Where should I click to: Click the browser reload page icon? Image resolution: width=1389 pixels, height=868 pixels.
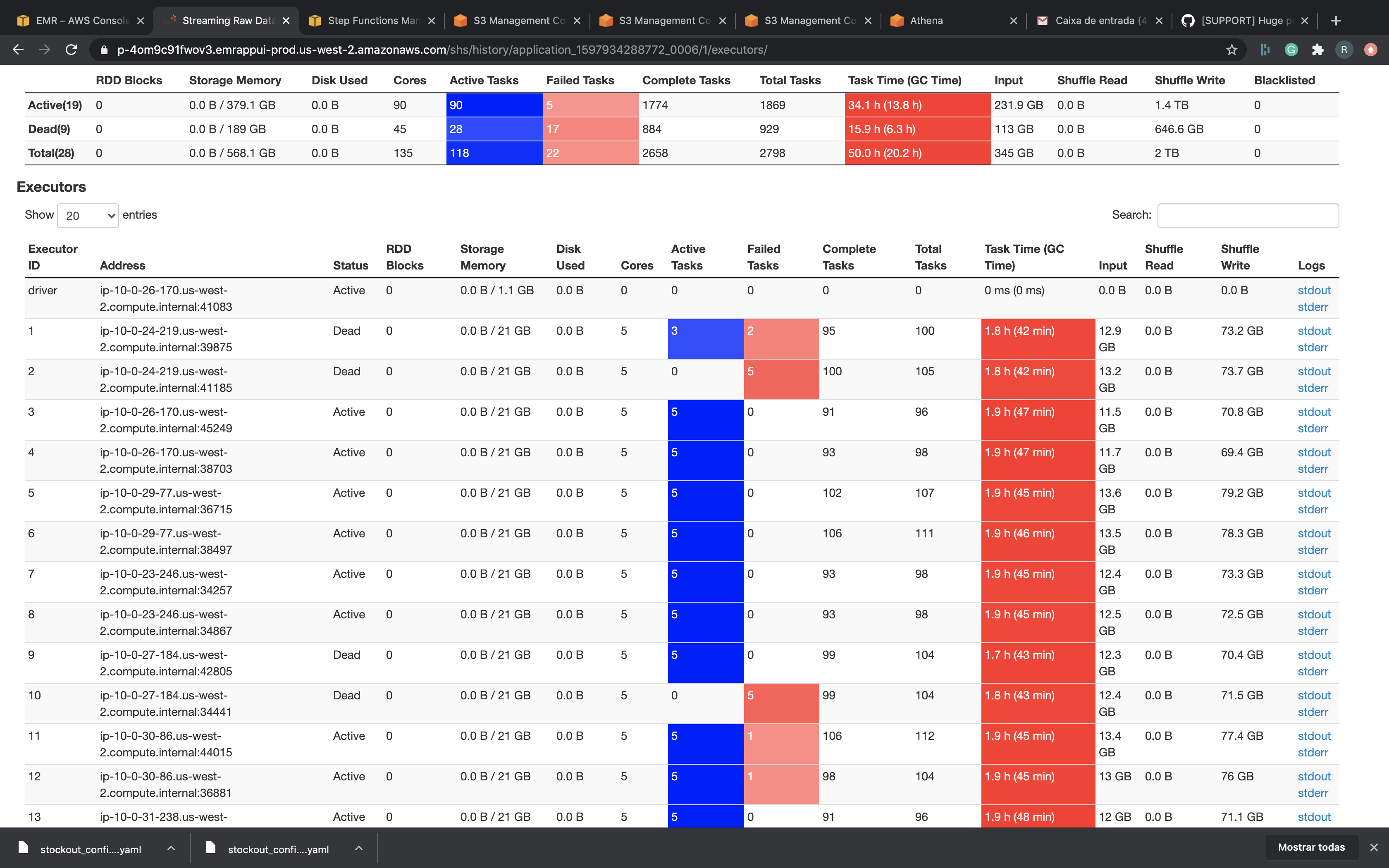point(71,50)
